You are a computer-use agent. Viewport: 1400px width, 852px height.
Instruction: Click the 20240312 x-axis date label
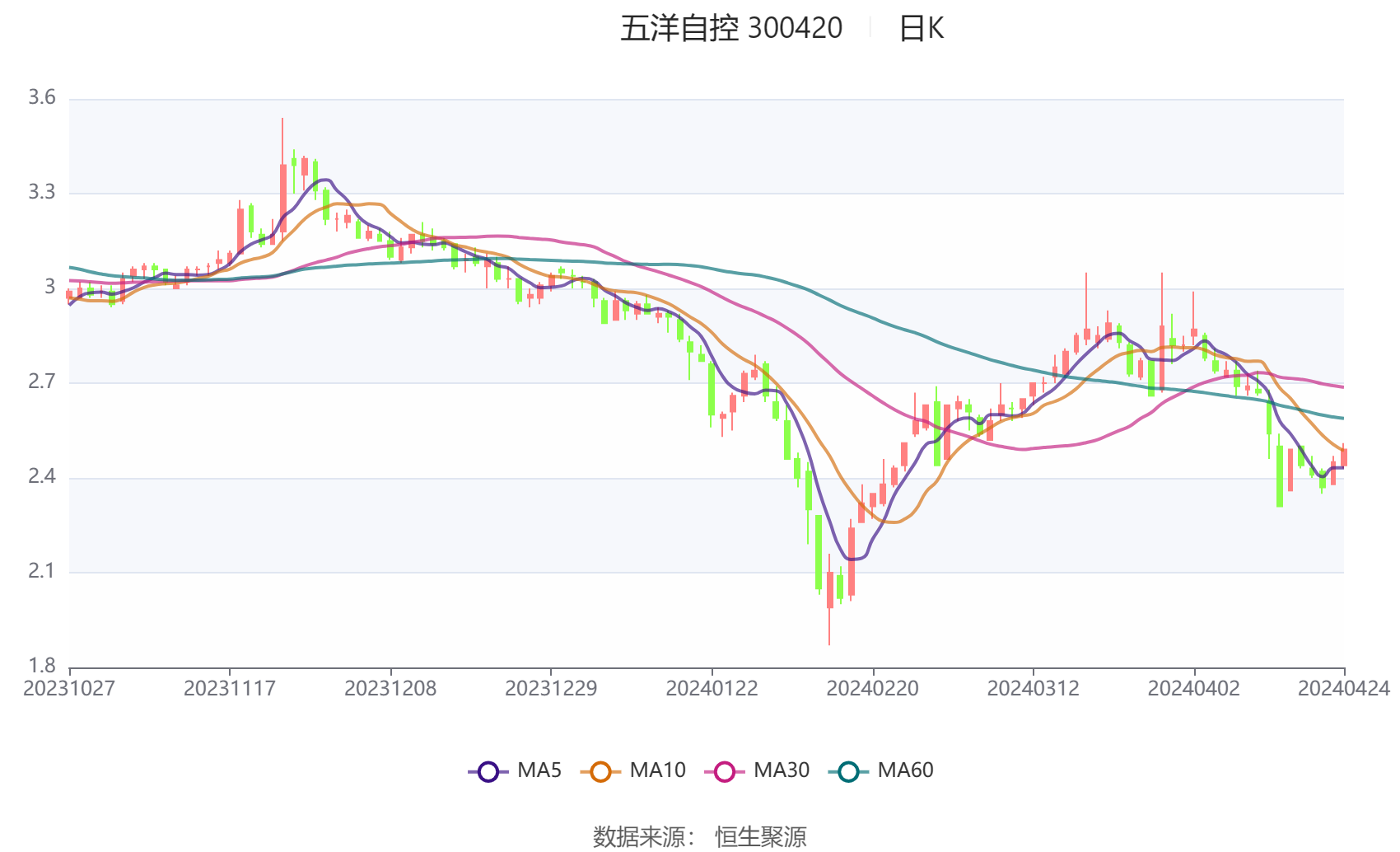(x=1033, y=689)
